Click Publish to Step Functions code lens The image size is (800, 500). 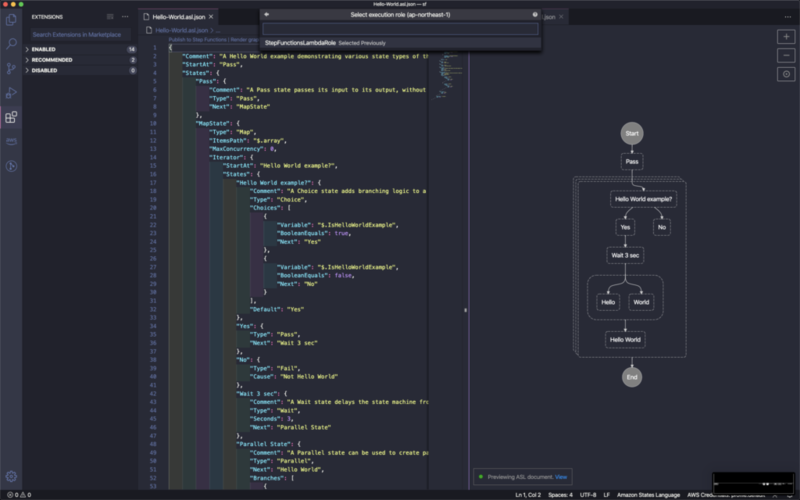click(197, 40)
